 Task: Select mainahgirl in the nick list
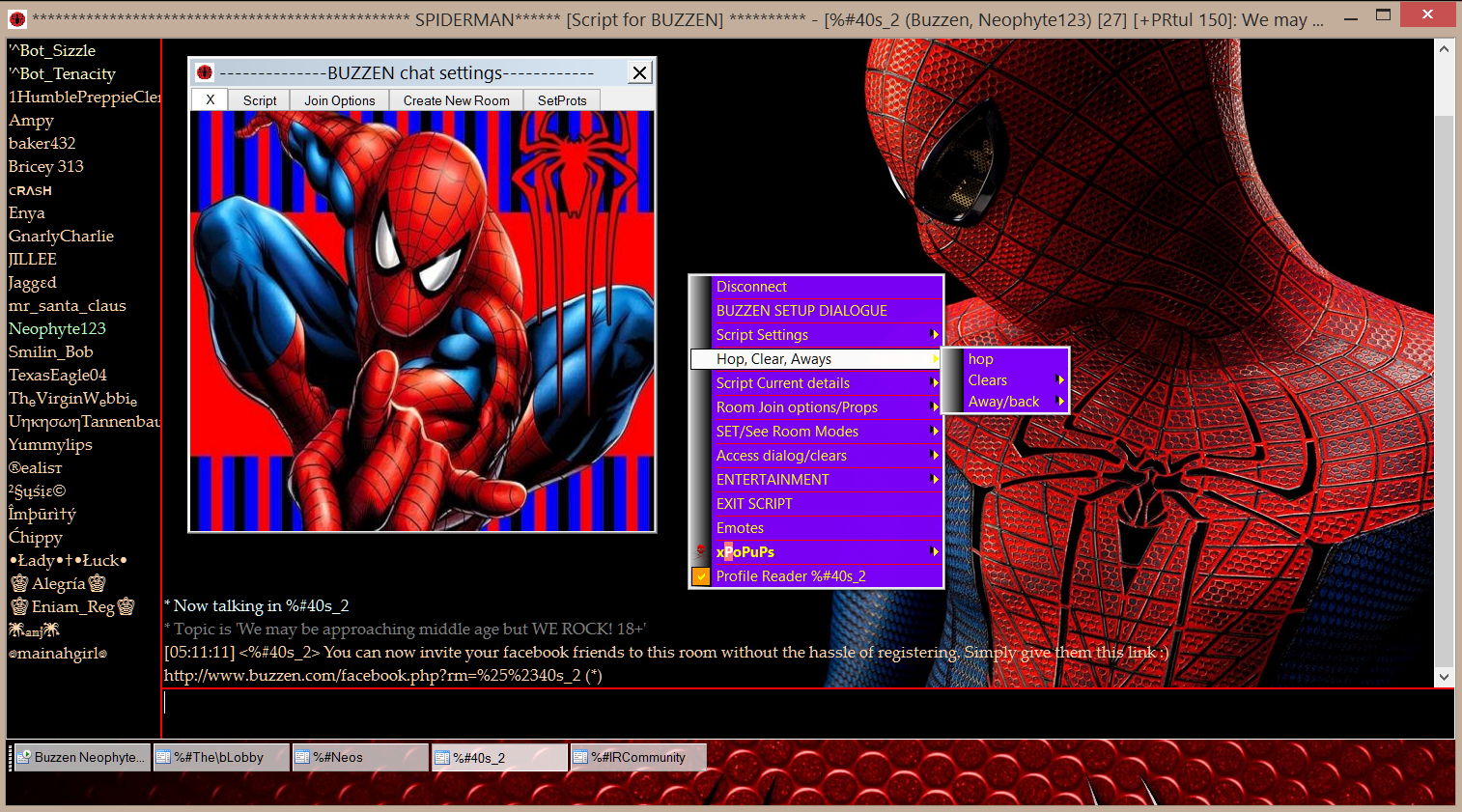click(57, 653)
